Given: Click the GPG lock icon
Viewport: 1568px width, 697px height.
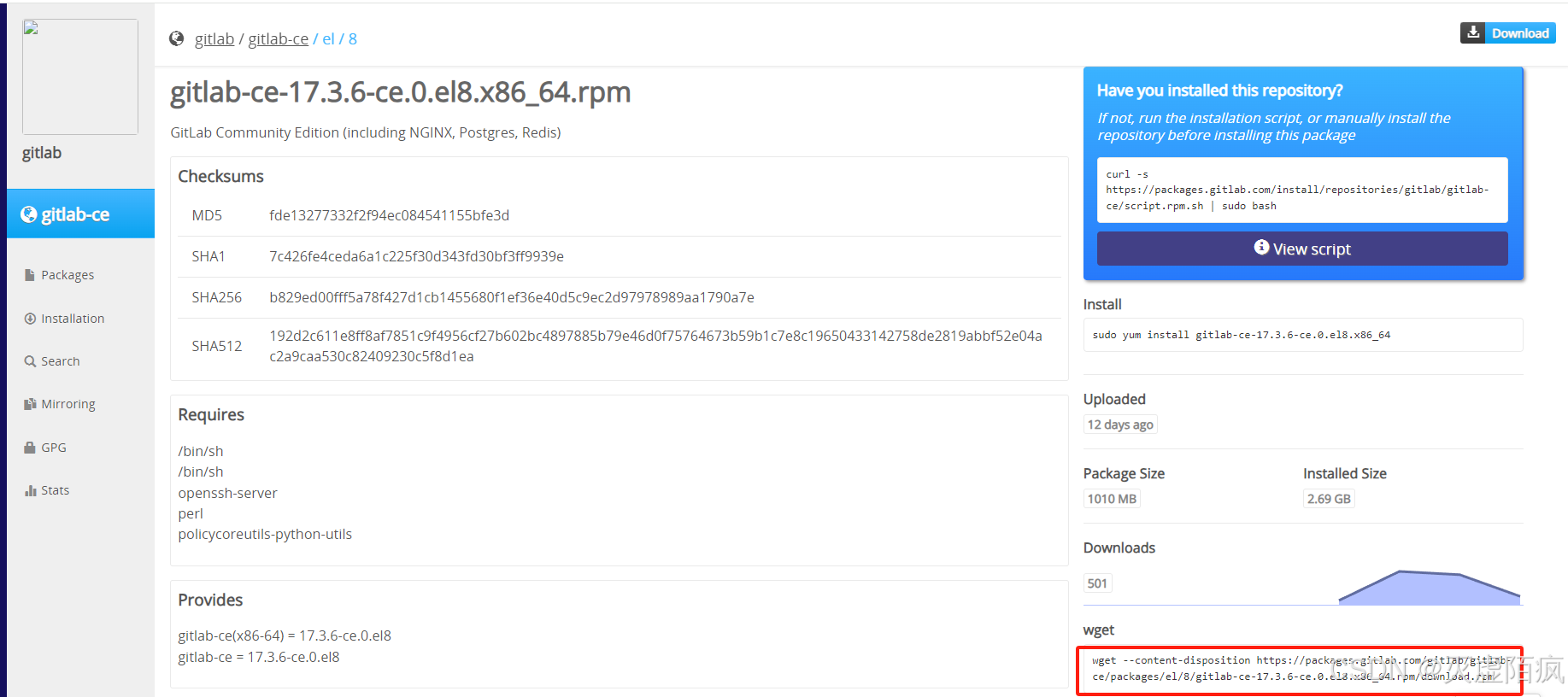Looking at the screenshot, I should pyautogui.click(x=30, y=448).
